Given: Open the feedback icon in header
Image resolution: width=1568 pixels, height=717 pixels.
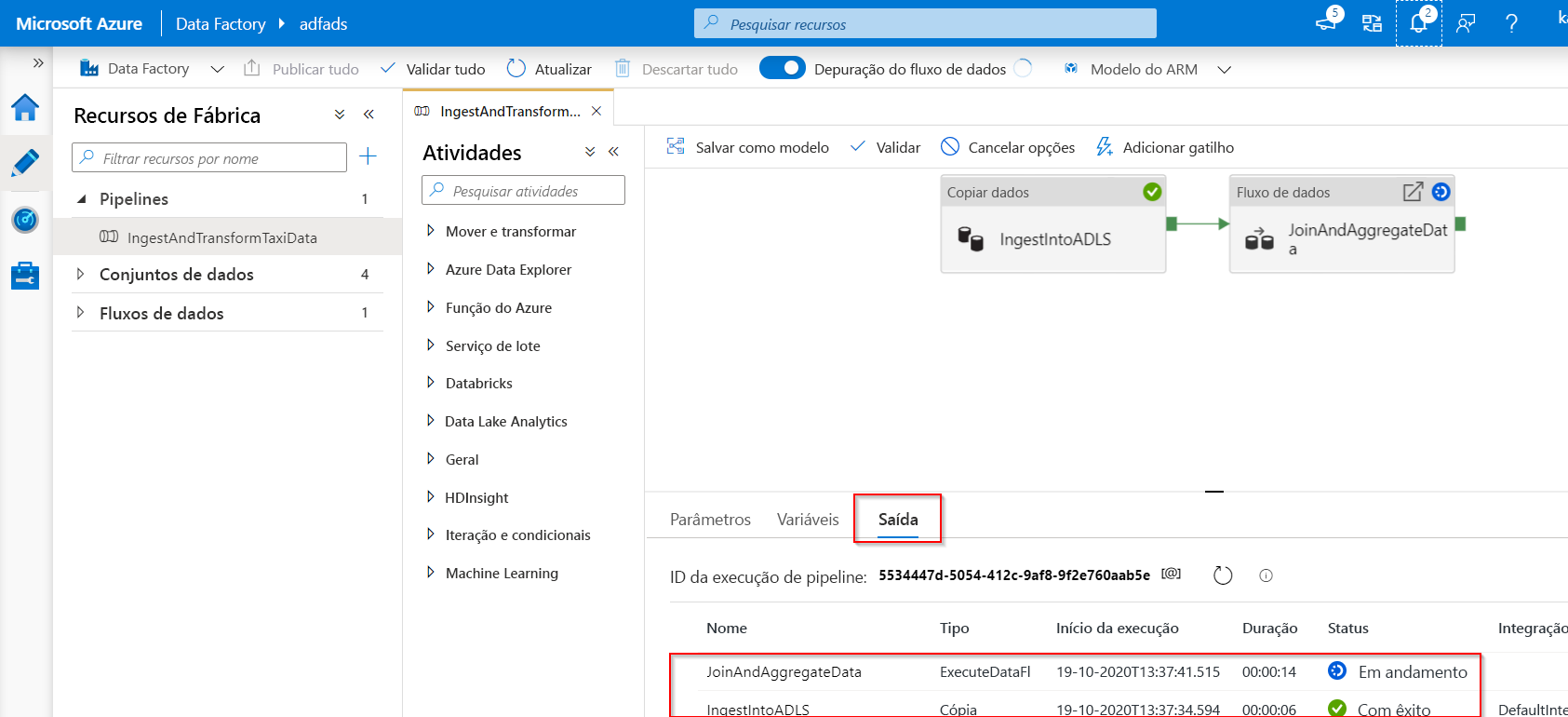Looking at the screenshot, I should point(1466,23).
